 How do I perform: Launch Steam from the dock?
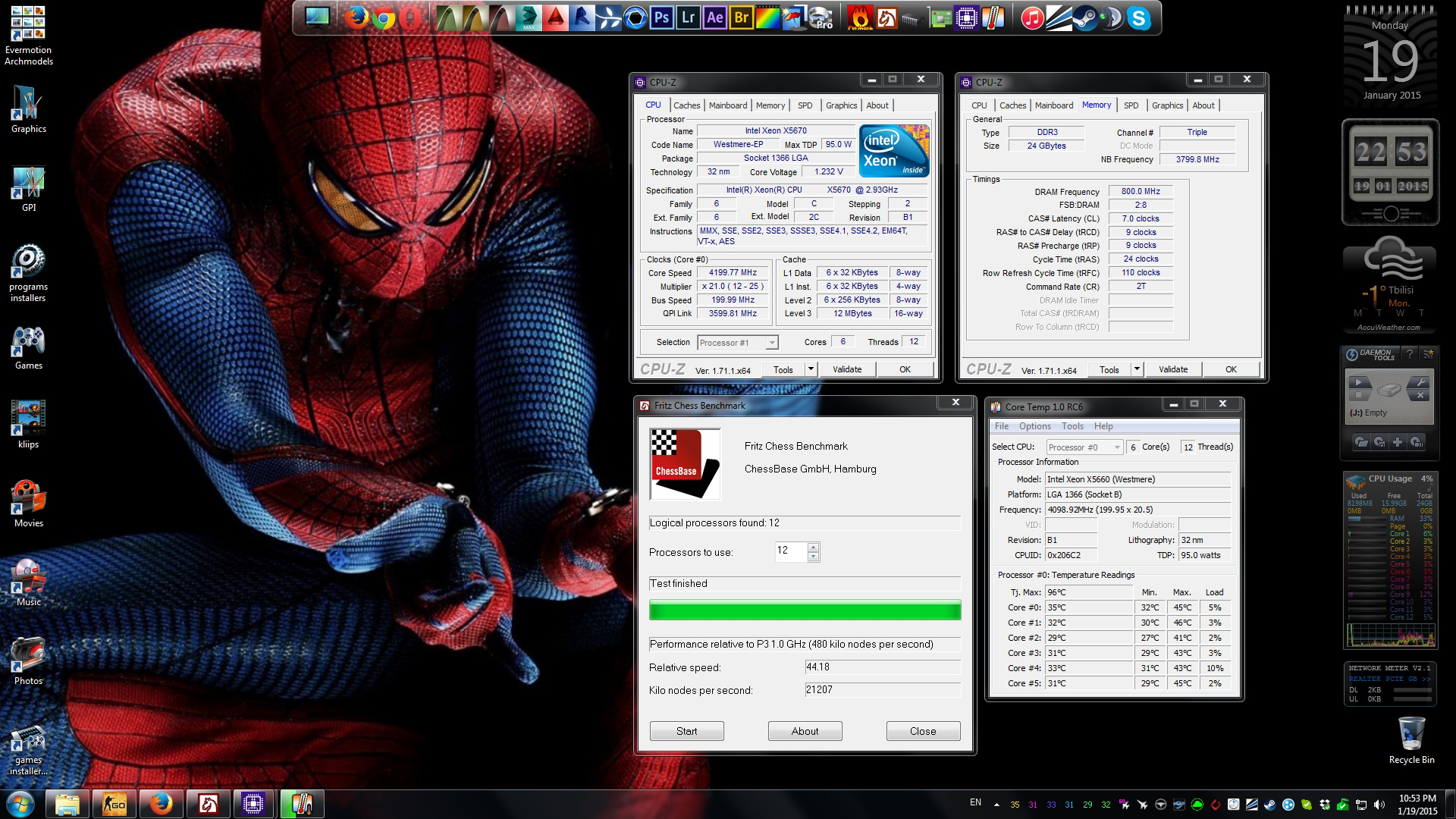click(x=1085, y=17)
